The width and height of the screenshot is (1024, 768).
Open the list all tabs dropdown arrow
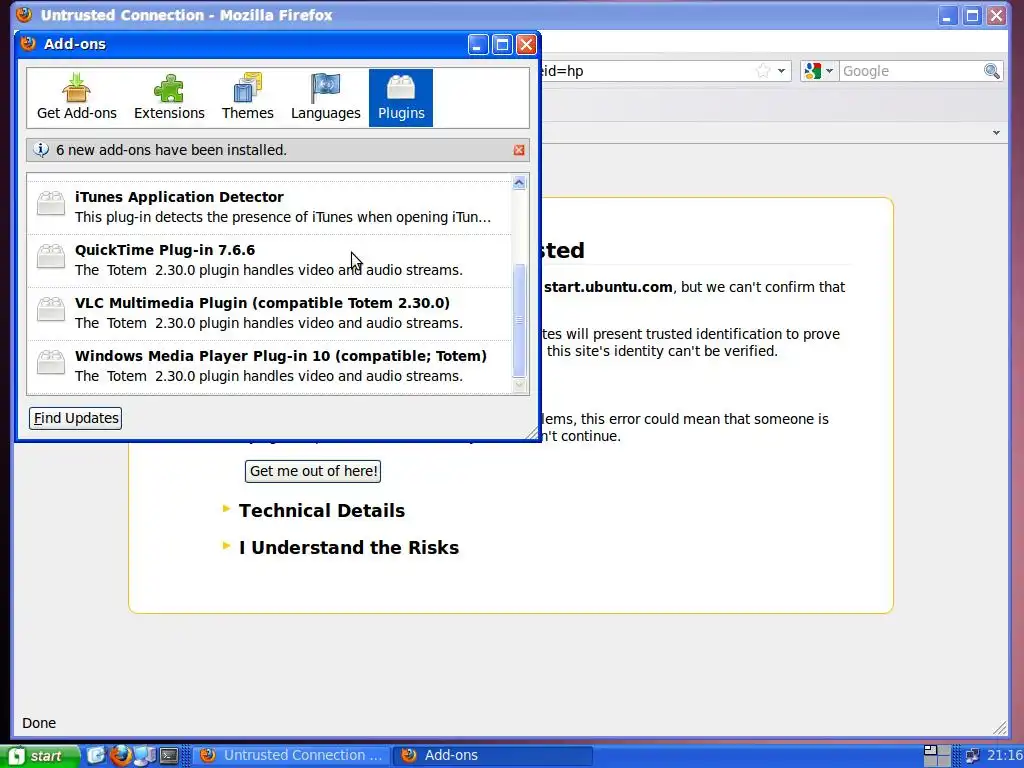tap(996, 133)
